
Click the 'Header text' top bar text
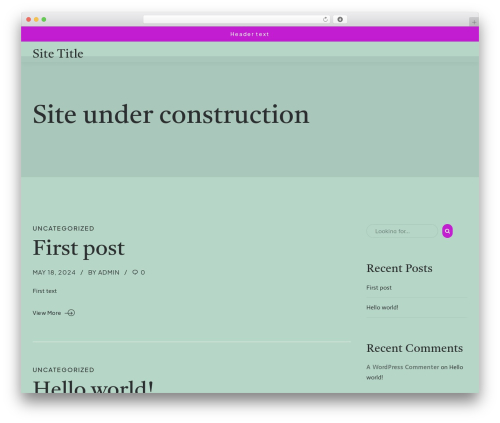pos(250,34)
